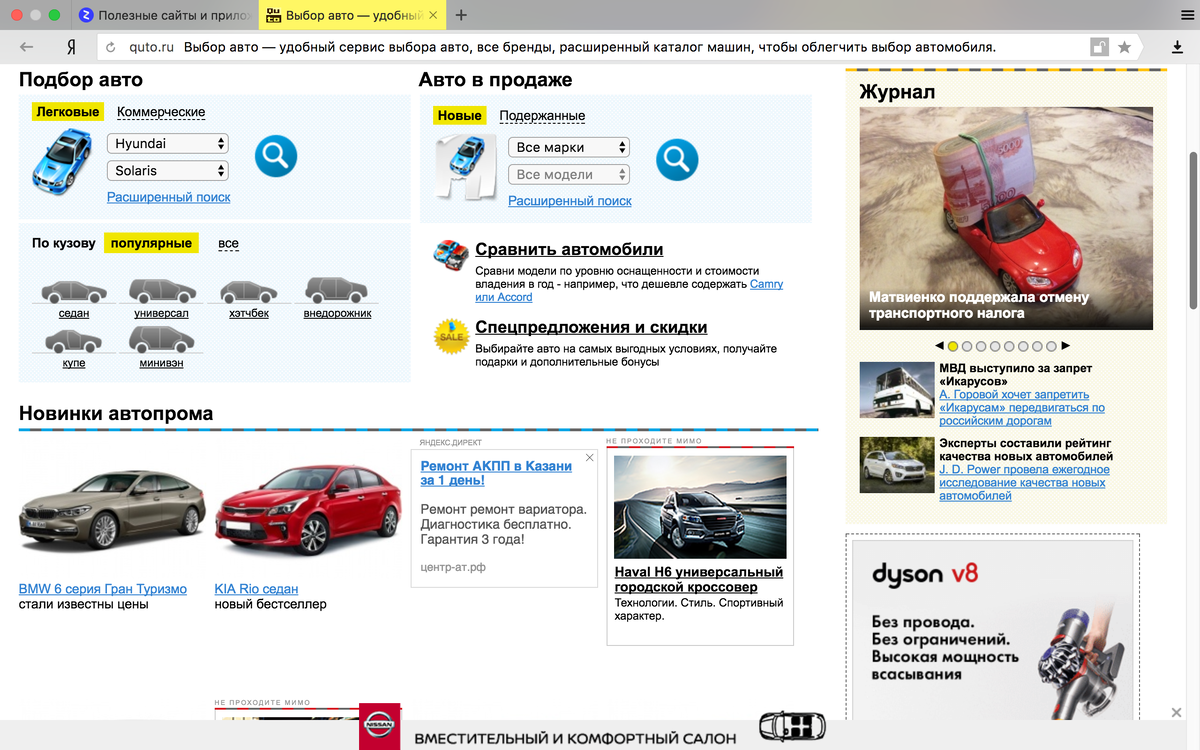
Task: Open Haval H6 crossover ad link
Action: pyautogui.click(x=699, y=579)
